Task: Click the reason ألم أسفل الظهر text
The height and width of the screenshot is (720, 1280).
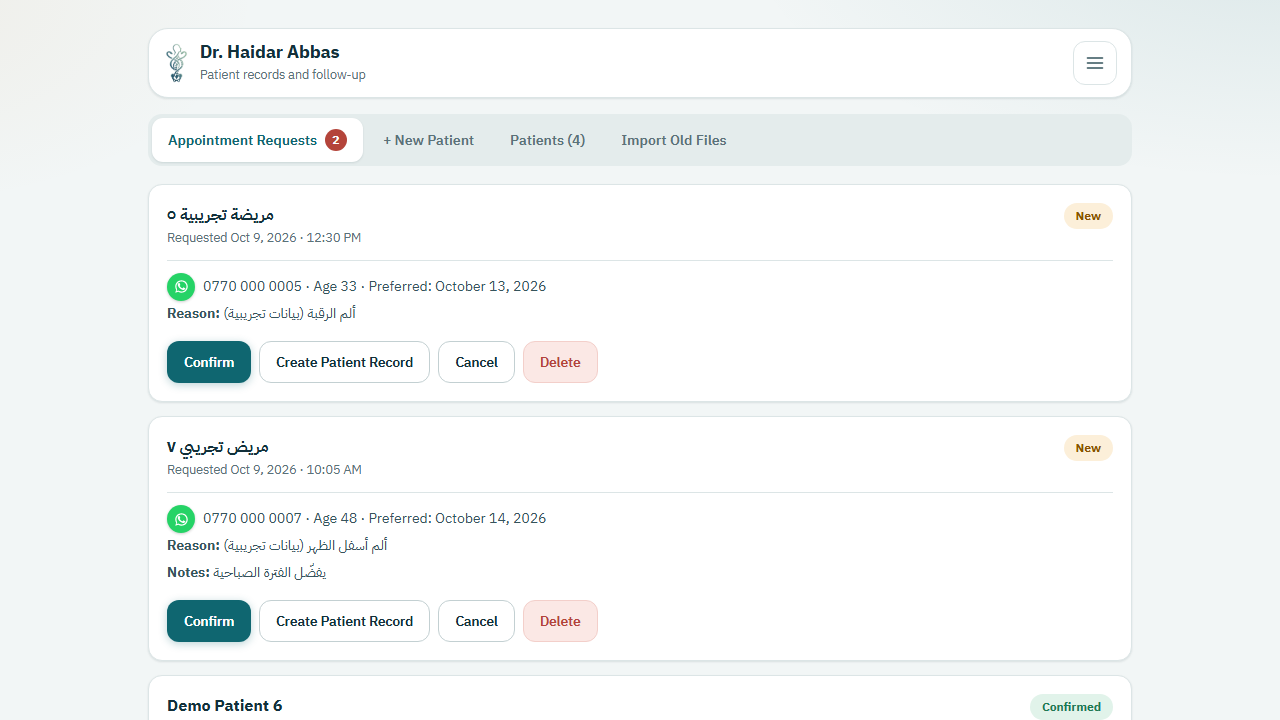Action: tap(306, 546)
